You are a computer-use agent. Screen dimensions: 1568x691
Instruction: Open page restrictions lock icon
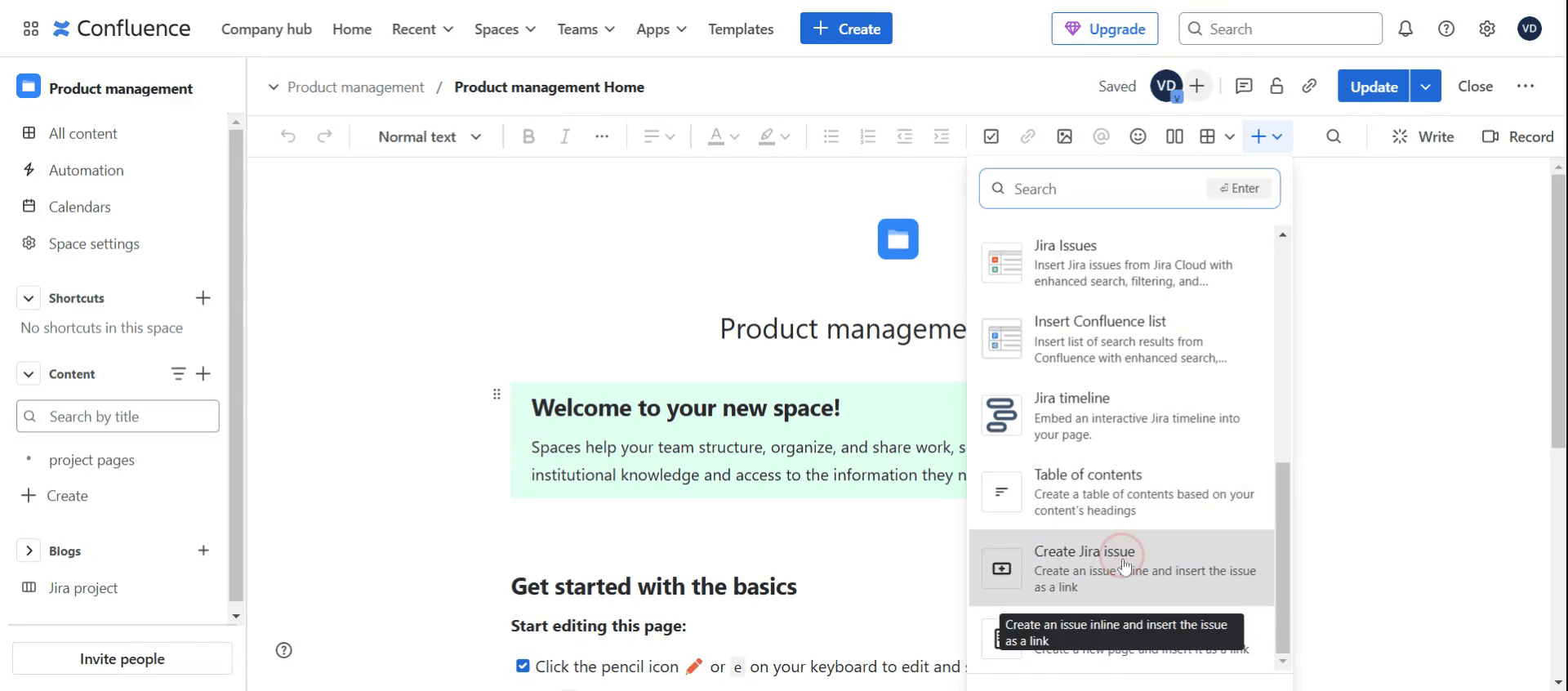(1276, 86)
